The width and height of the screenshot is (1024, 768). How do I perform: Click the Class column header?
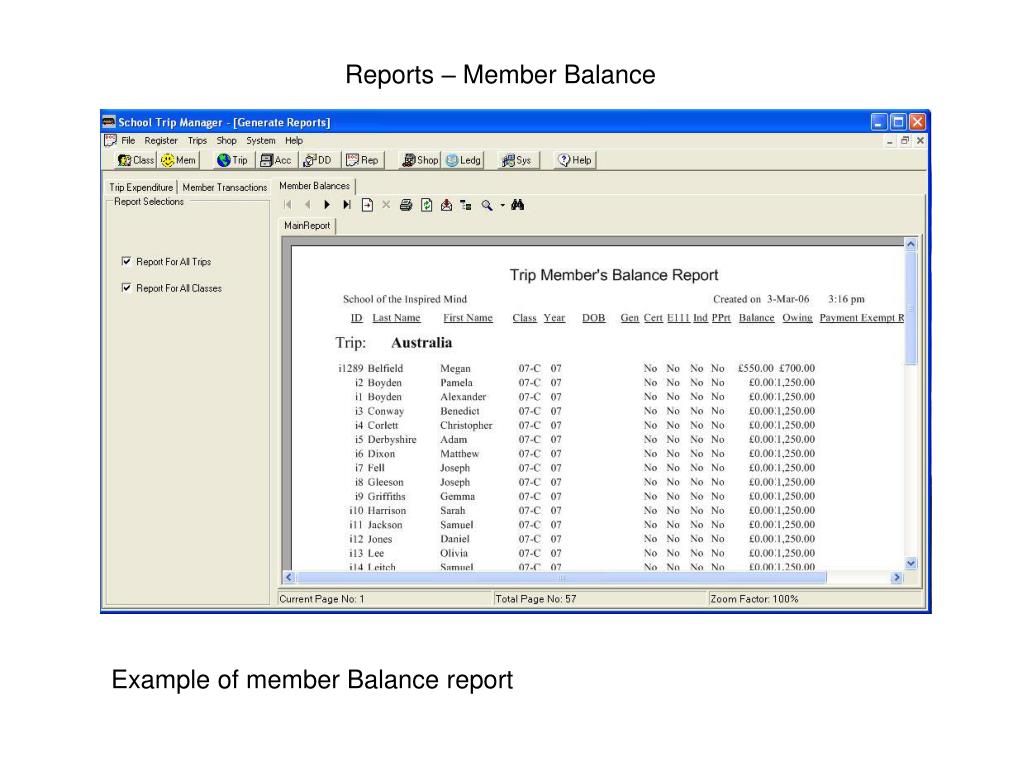pos(524,318)
